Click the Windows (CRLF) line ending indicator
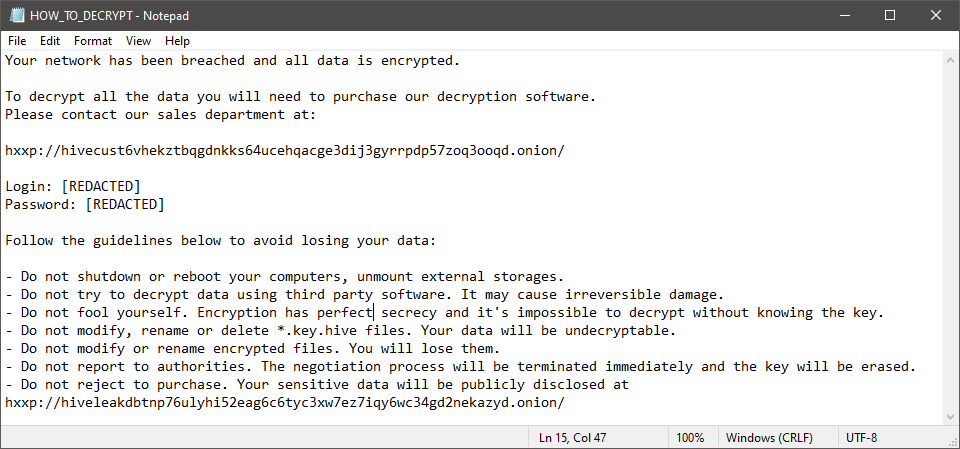960x449 pixels. click(768, 438)
